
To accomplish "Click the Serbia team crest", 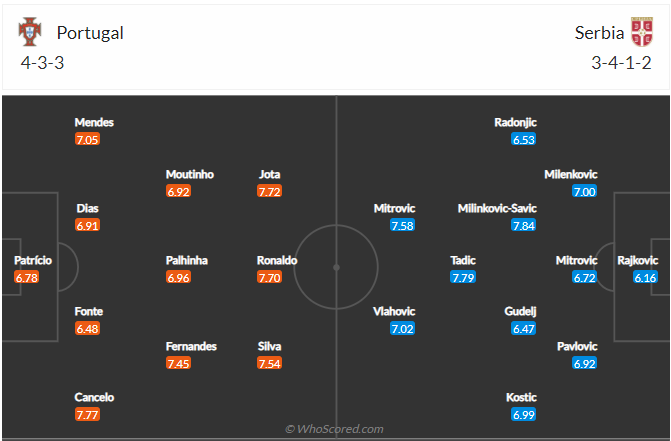I will click(640, 32).
